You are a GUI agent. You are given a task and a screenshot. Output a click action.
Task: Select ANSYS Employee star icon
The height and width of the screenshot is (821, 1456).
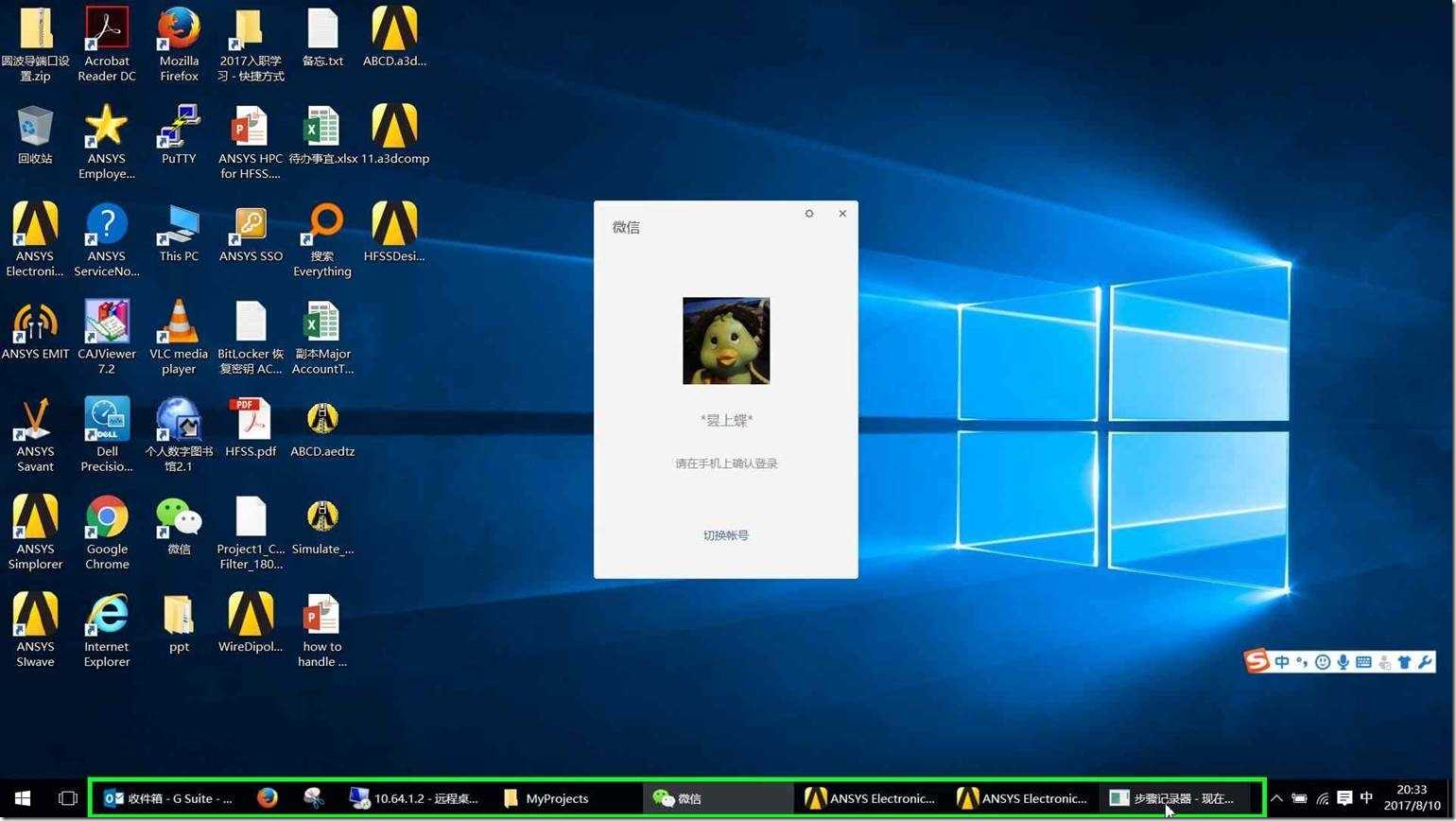click(106, 142)
